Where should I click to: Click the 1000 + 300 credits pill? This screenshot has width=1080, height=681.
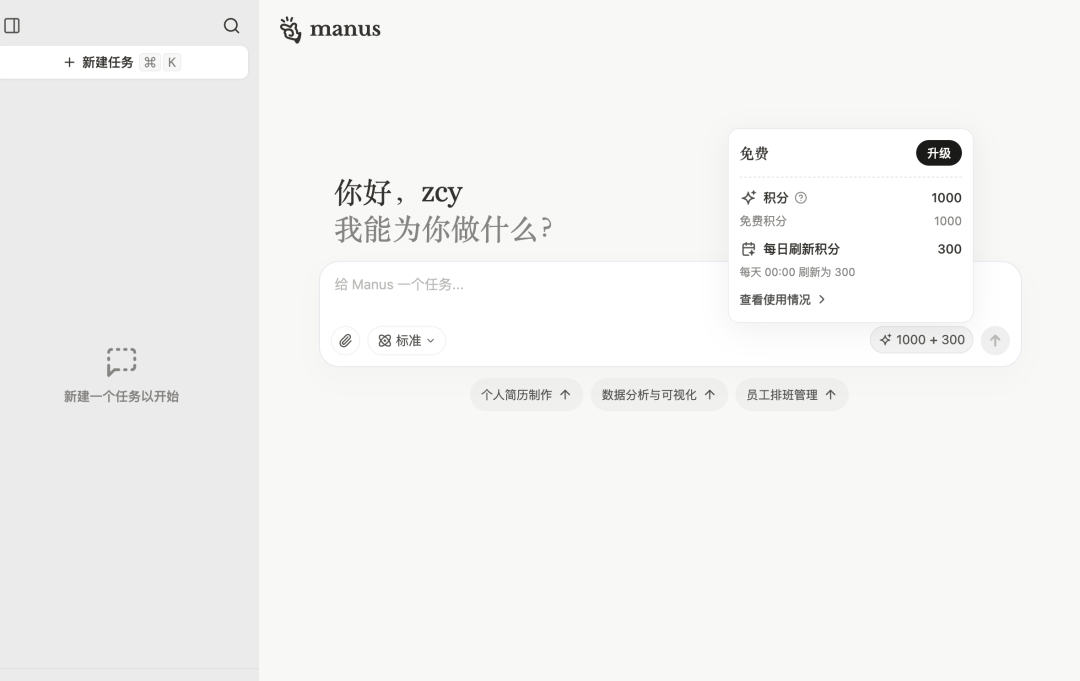click(x=922, y=339)
